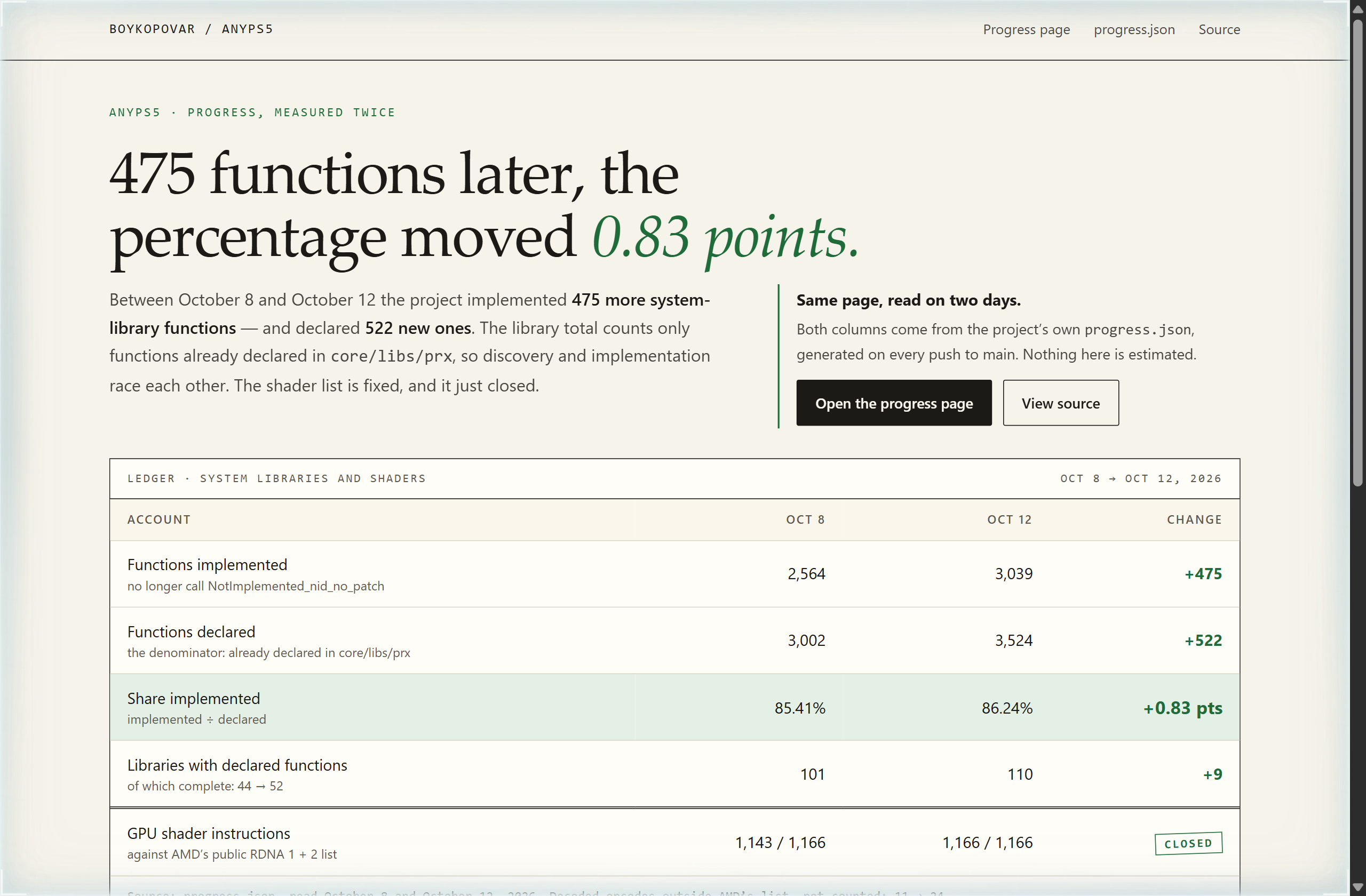Select the +0.83 pts change value
Image resolution: width=1366 pixels, height=896 pixels.
(1182, 708)
